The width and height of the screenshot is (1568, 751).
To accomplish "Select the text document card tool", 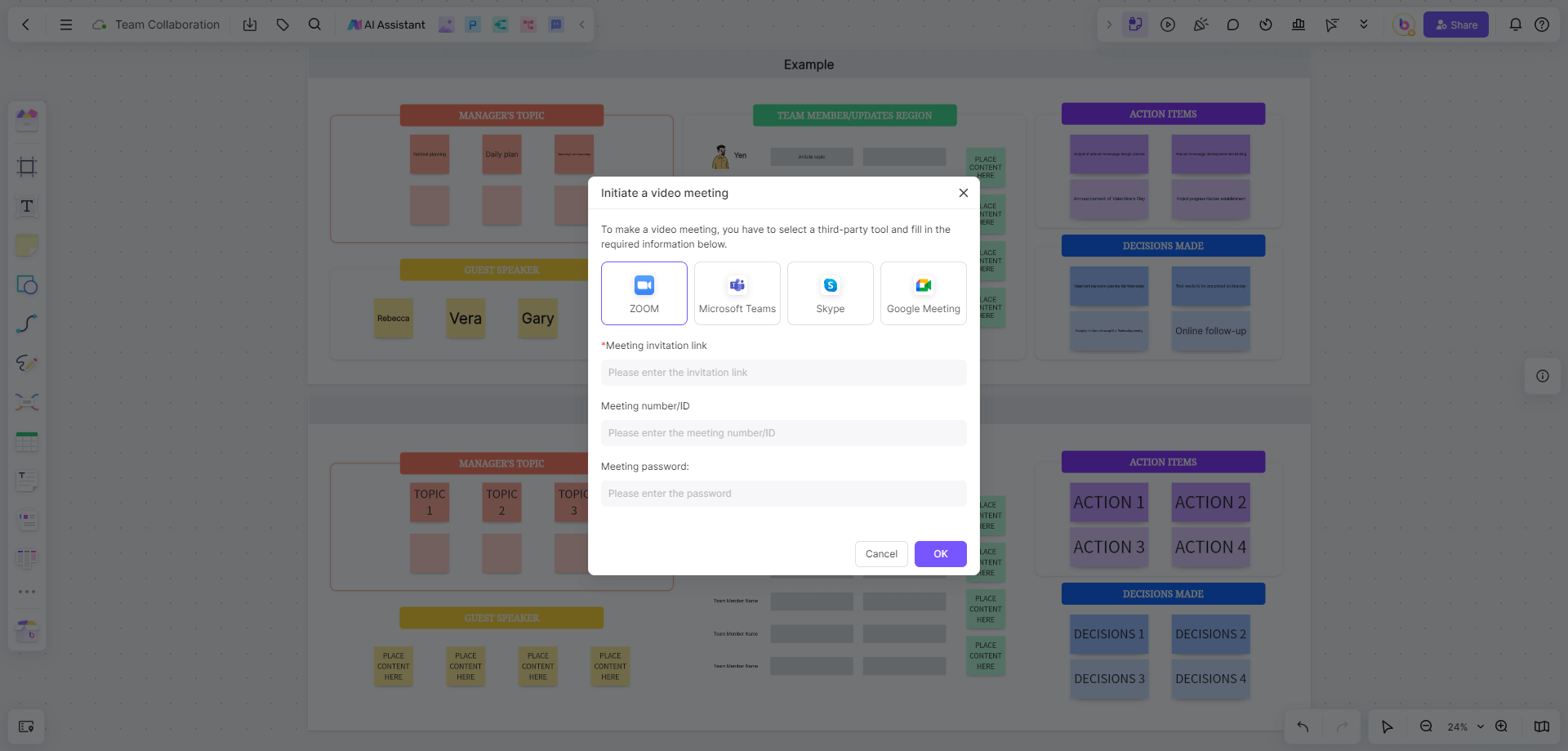I will click(27, 481).
